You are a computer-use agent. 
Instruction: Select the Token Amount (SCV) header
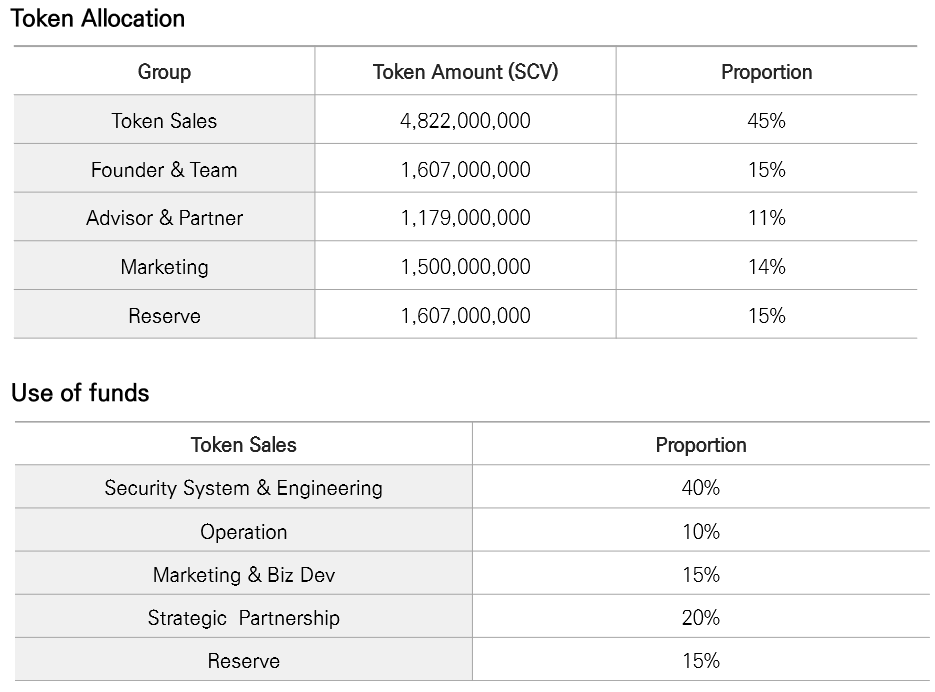(x=465, y=72)
